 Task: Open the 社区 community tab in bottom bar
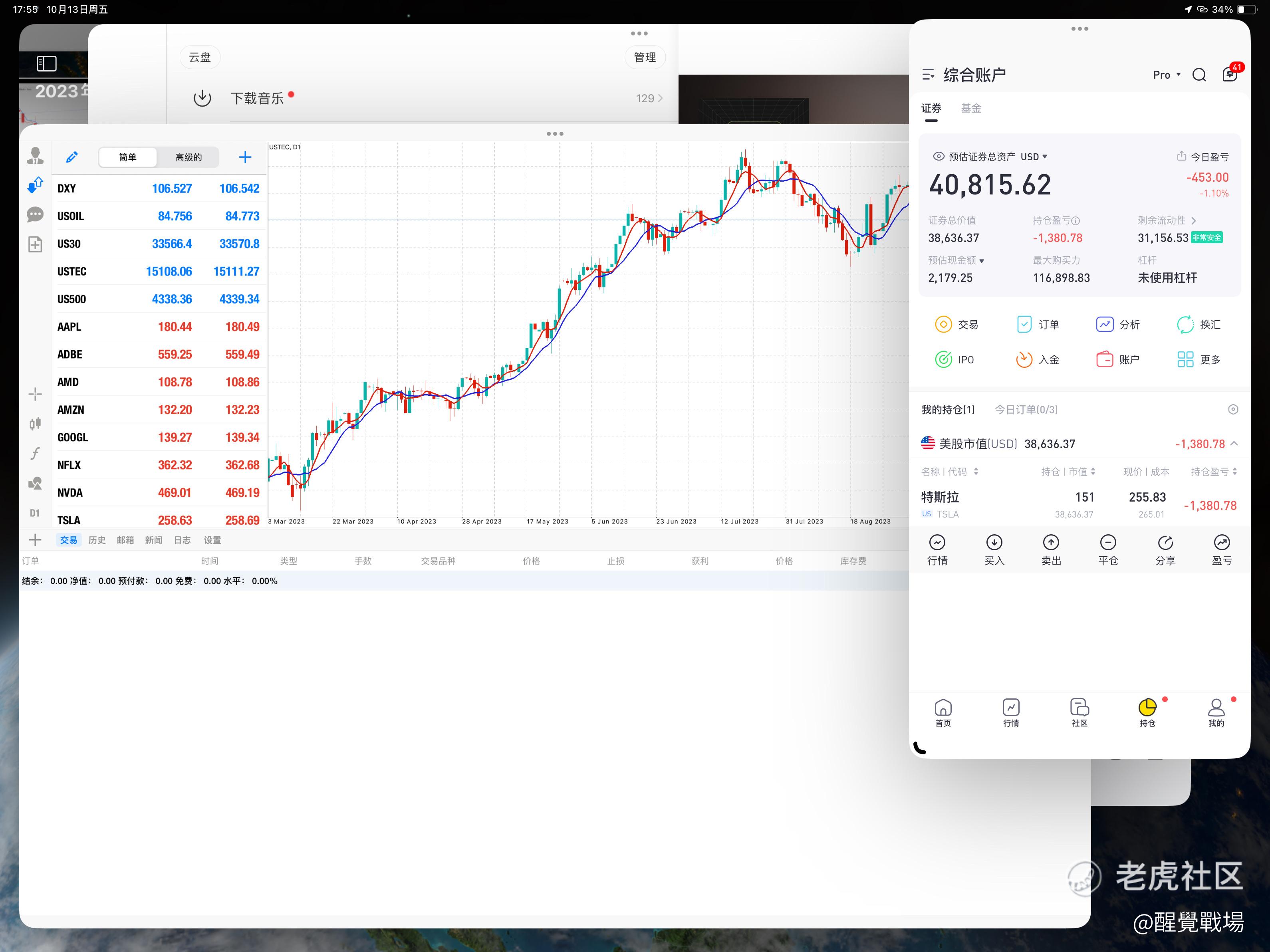[1079, 712]
